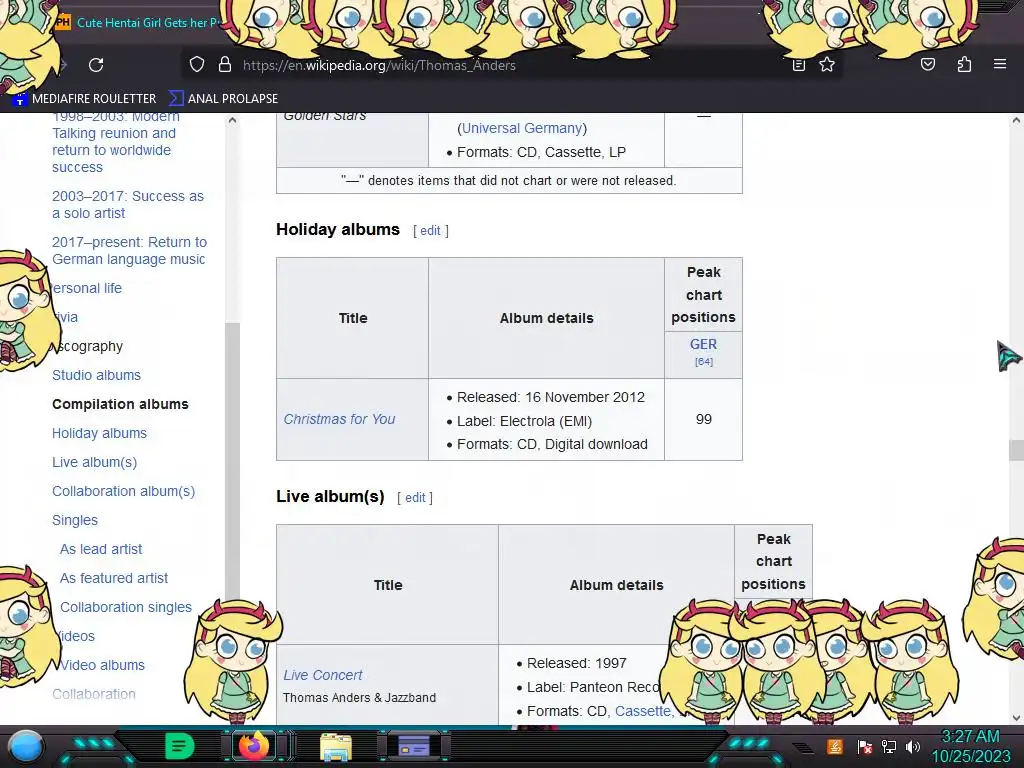Click the 99 peak chart cell
Viewport: 1024px width, 768px height.
coord(703,419)
